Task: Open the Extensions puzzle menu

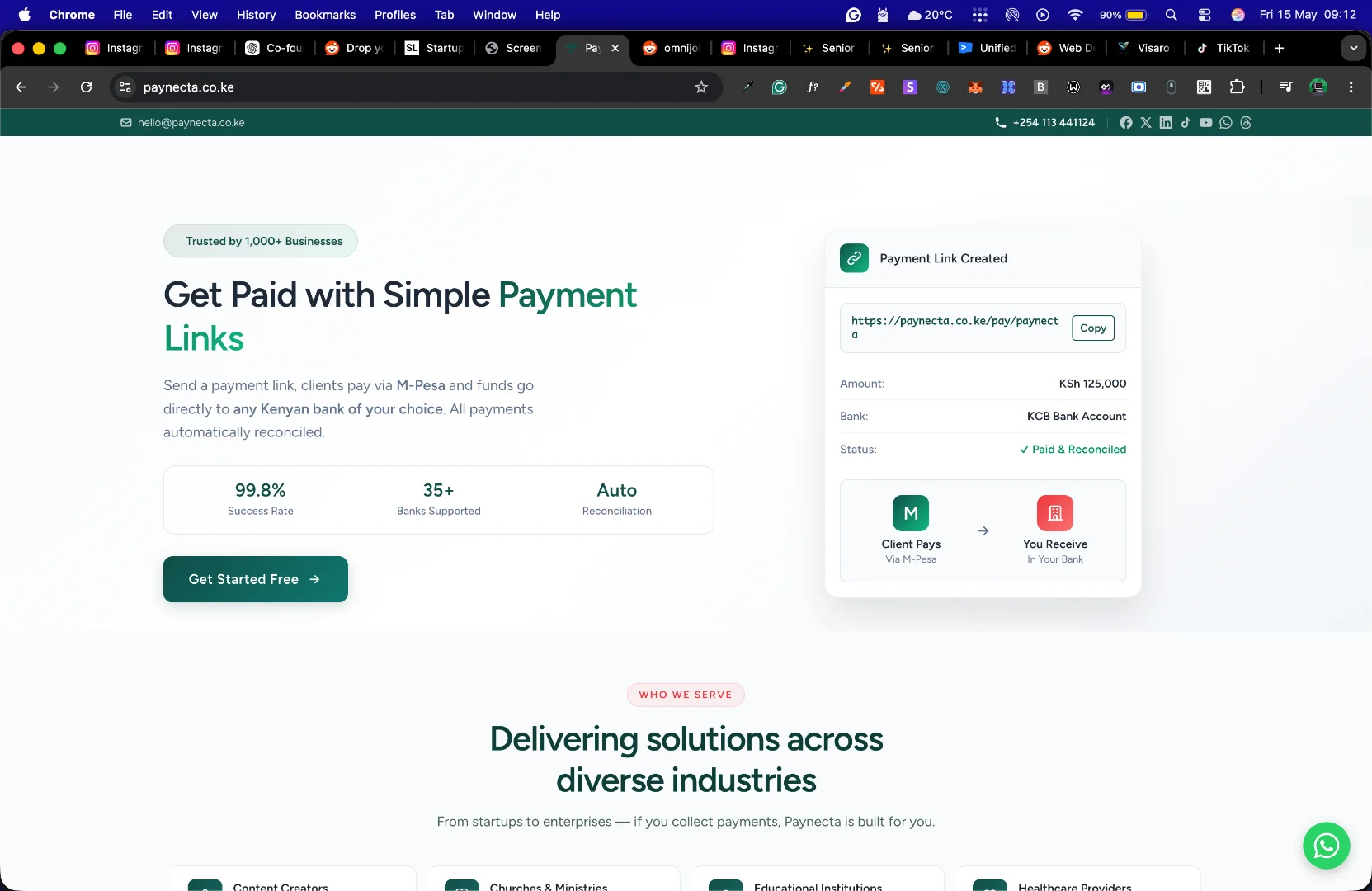Action: coord(1237,87)
